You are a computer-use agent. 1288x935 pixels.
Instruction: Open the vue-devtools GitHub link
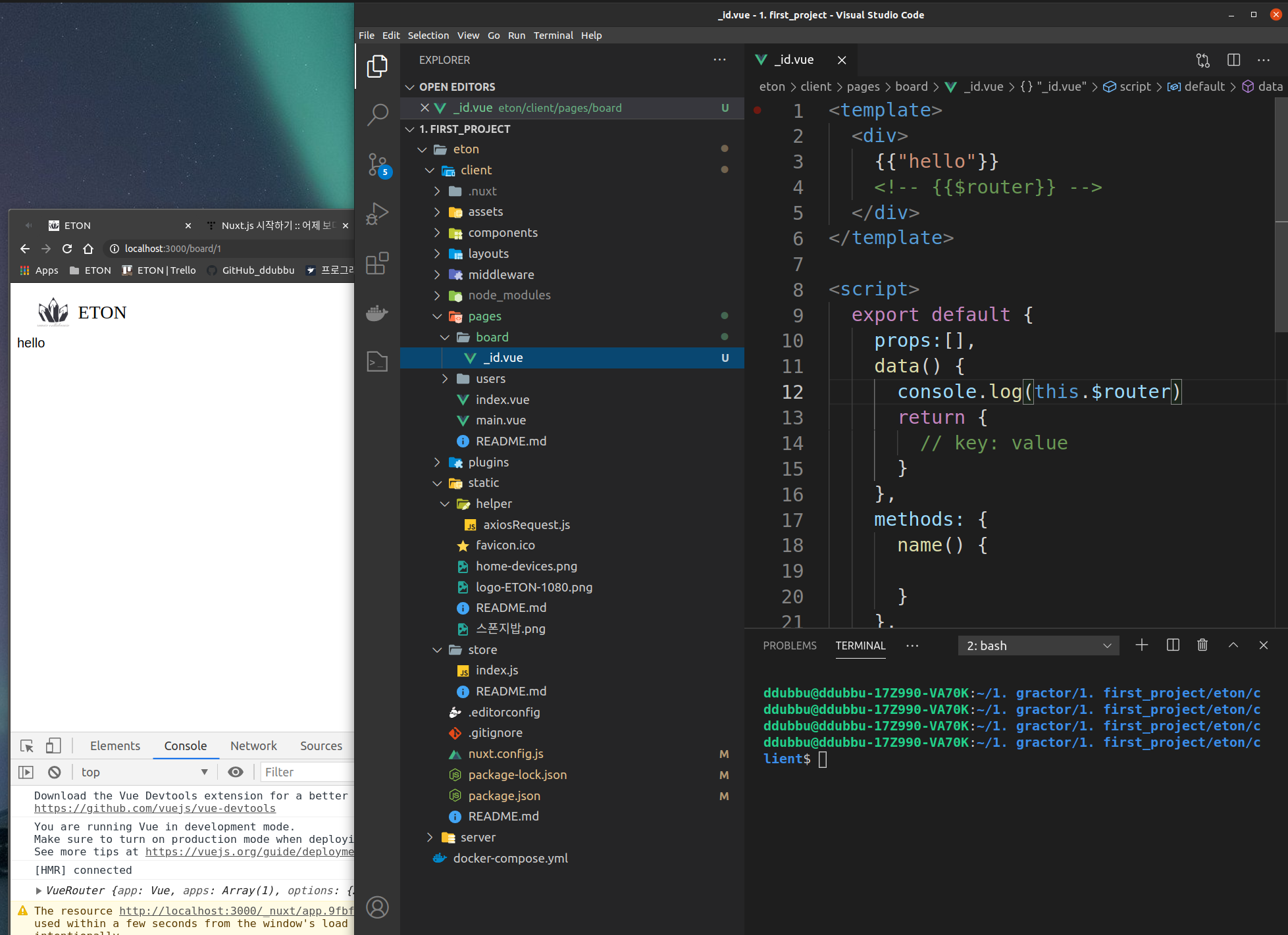(155, 808)
